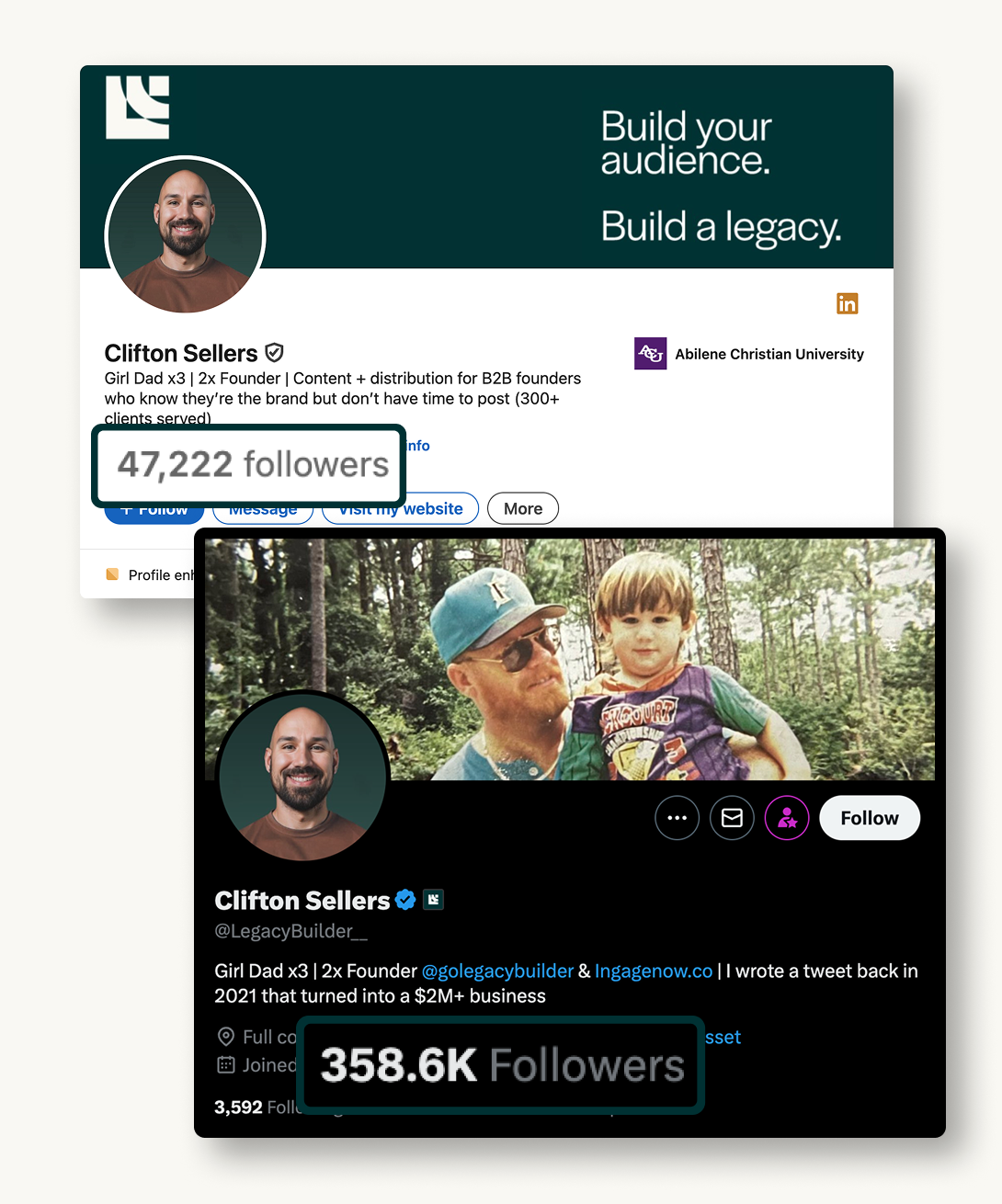Click the Legacy Builder logo in banner
This screenshot has width=1002, height=1204.
pos(138,108)
